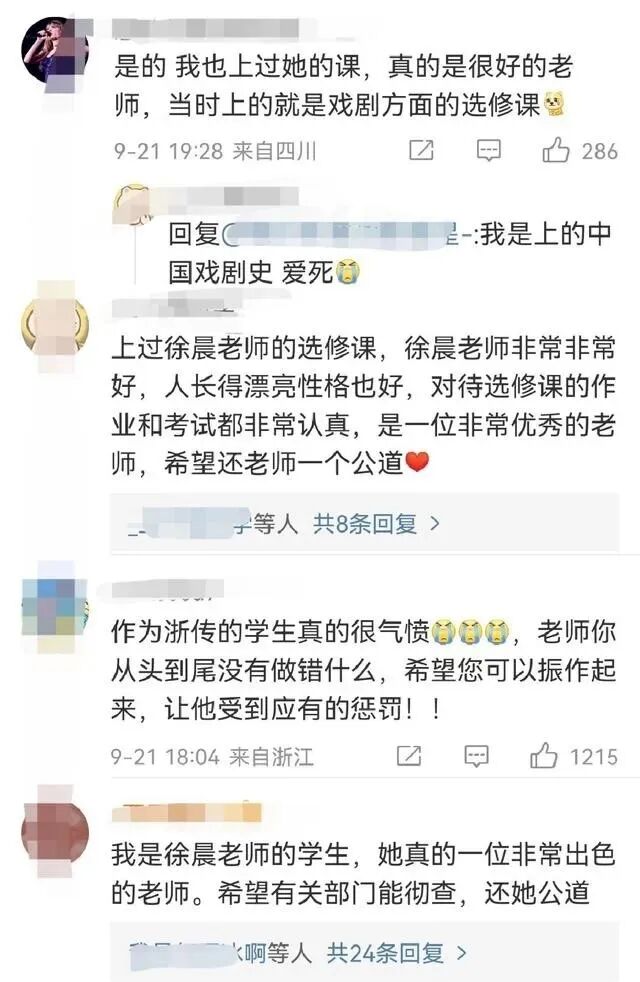Tap comment icon on the 18:04 post
Viewport: 640px width, 982px height.
[476, 757]
